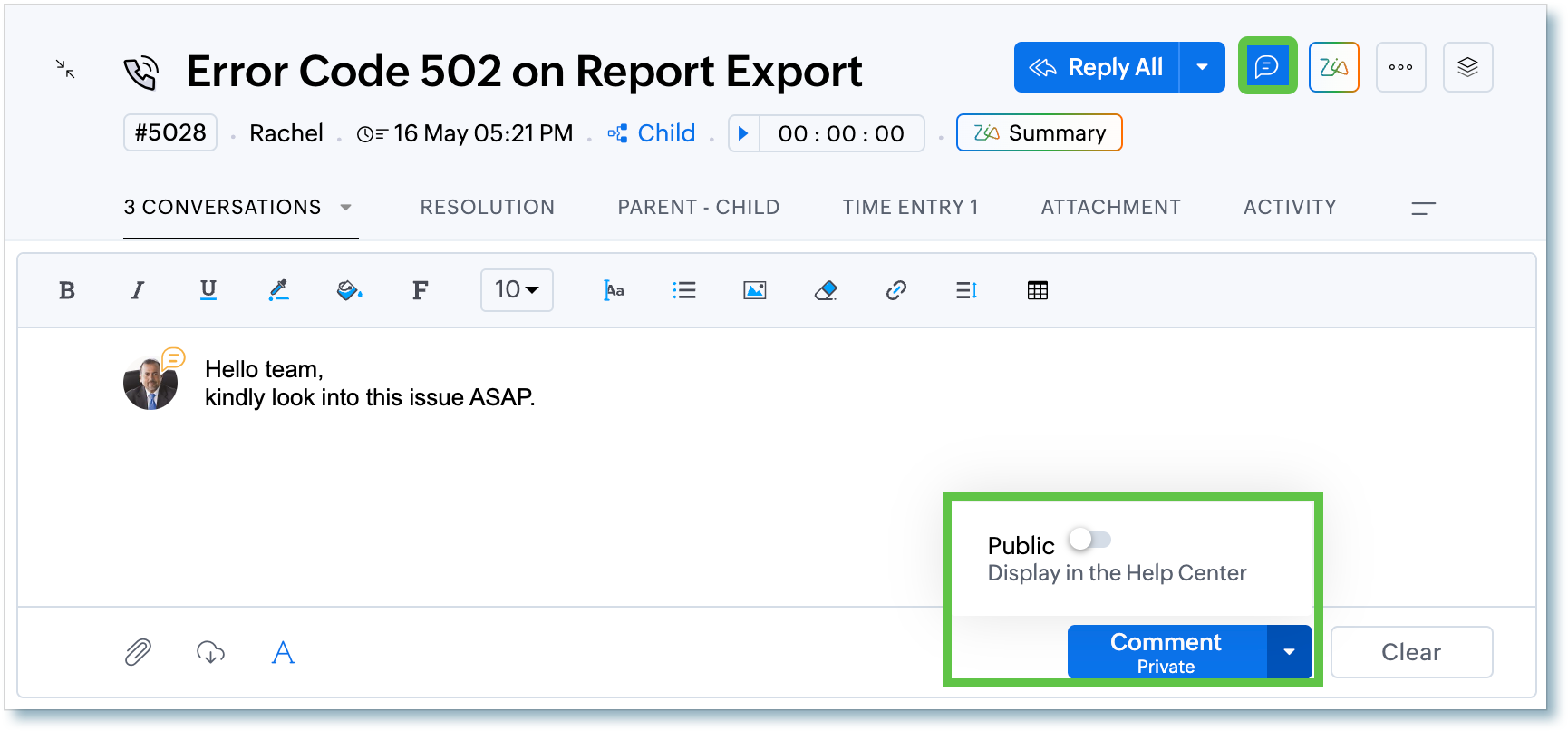Insert an image into the comment

pyautogui.click(x=754, y=290)
